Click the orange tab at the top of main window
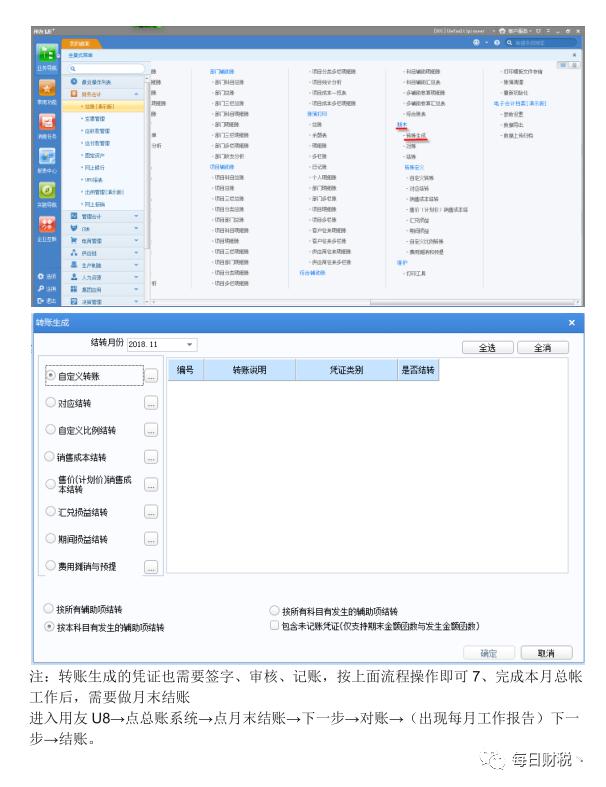This screenshot has width=606, height=787. pyautogui.click(x=81, y=44)
